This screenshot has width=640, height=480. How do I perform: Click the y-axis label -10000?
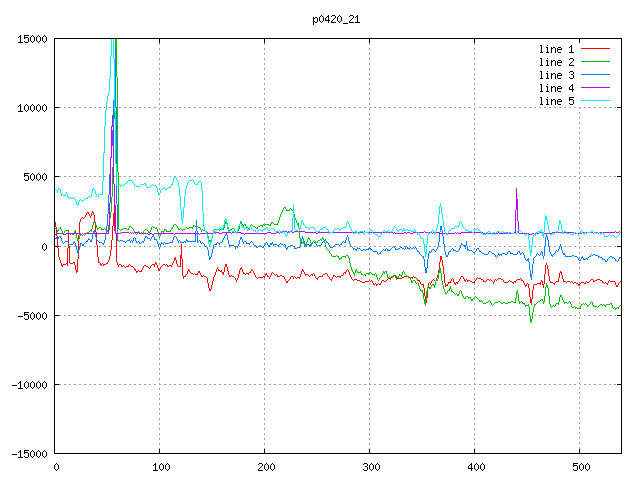(x=29, y=385)
